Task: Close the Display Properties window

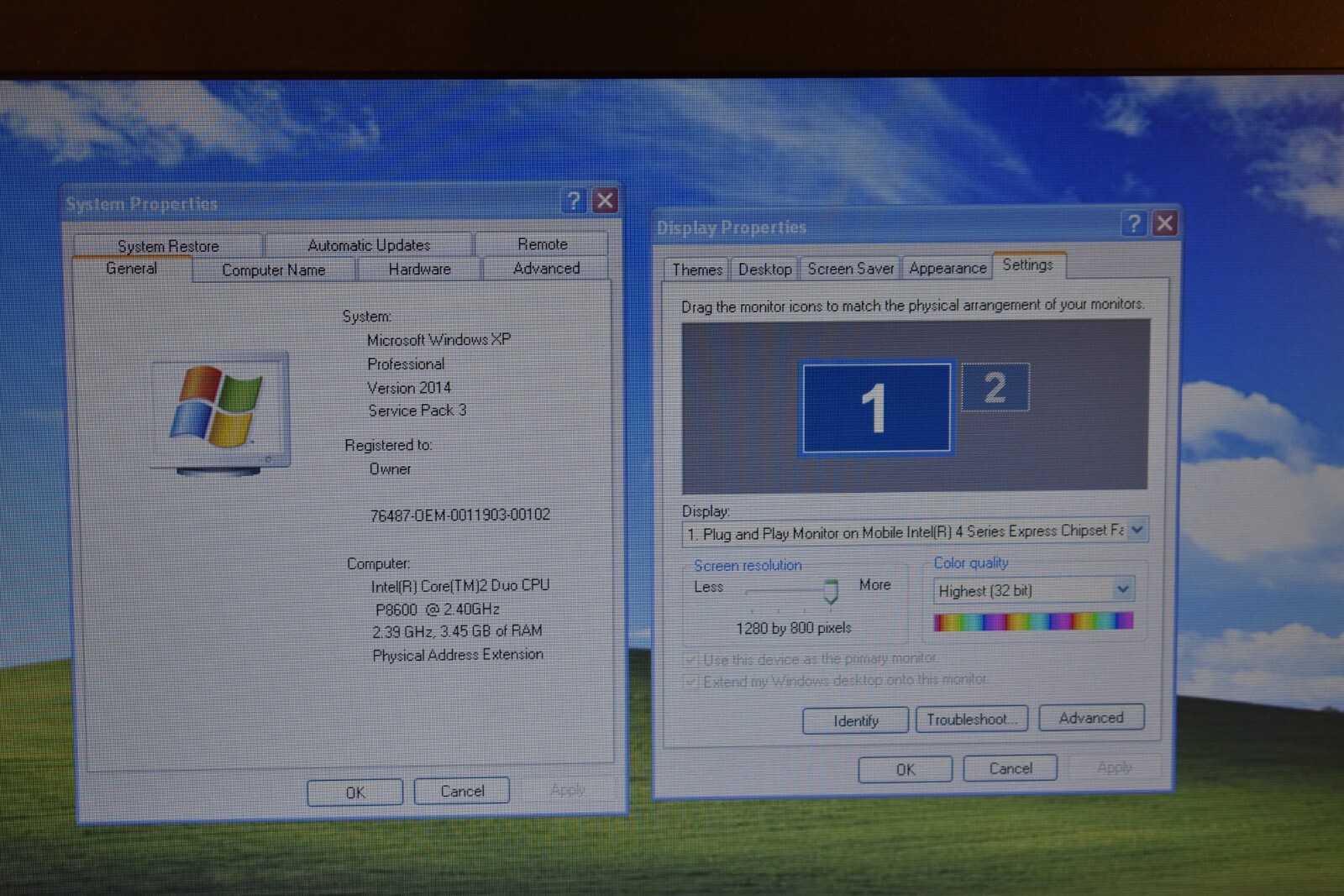Action: (1164, 223)
